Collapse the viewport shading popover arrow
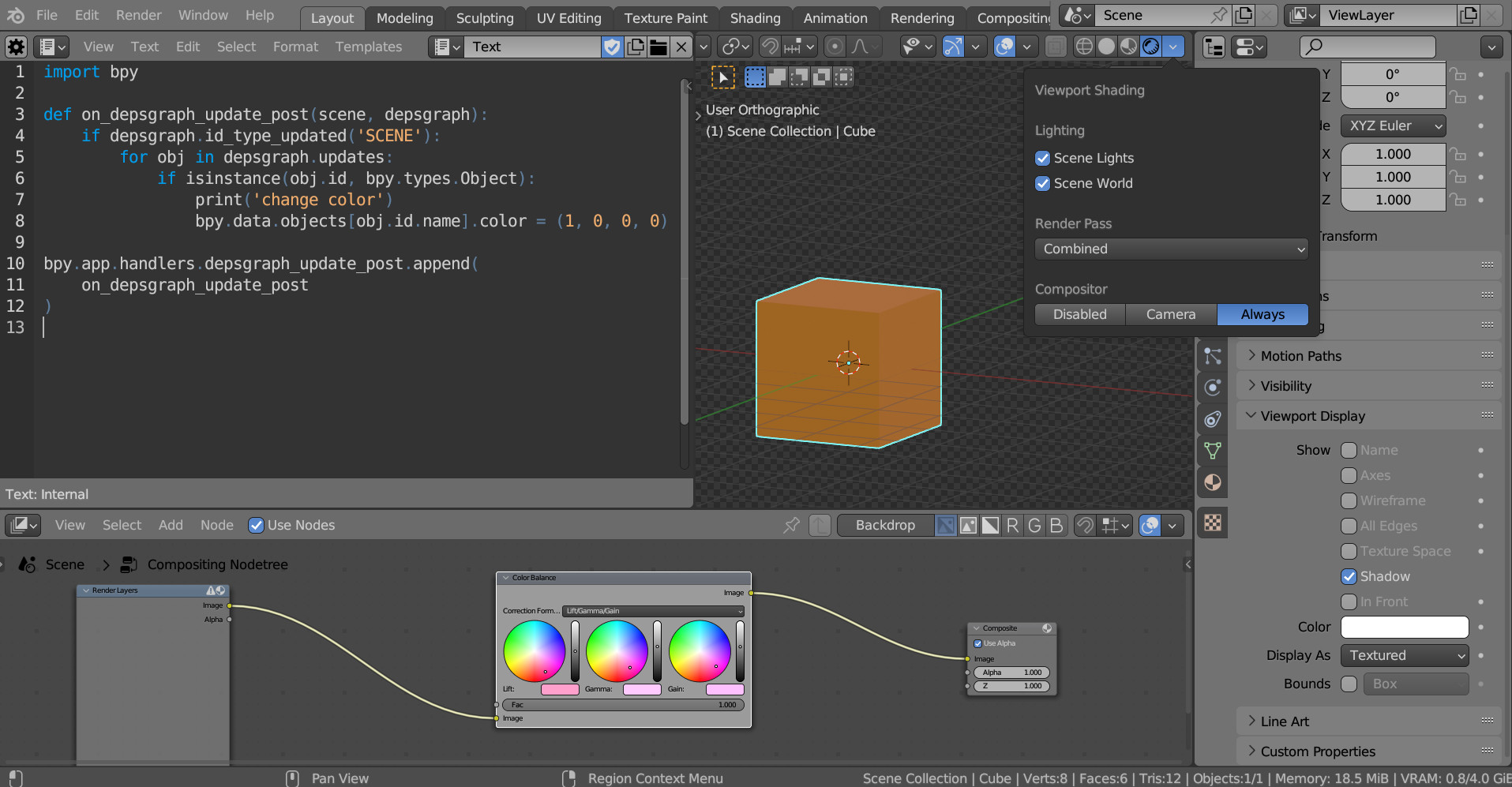Image resolution: width=1512 pixels, height=787 pixels. (x=1173, y=47)
